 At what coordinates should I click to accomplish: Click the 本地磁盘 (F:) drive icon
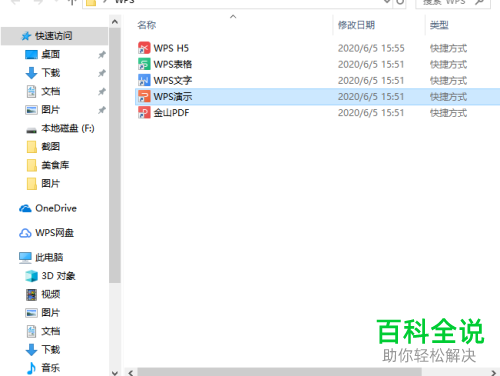point(31,130)
